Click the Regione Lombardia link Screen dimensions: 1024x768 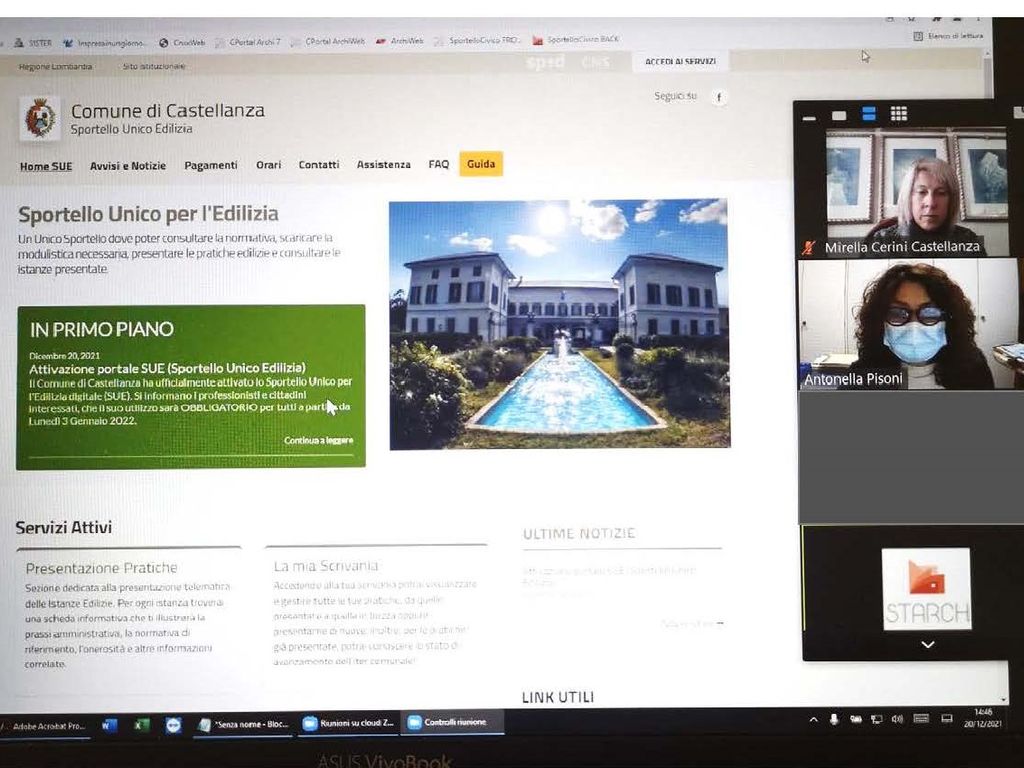click(56, 67)
